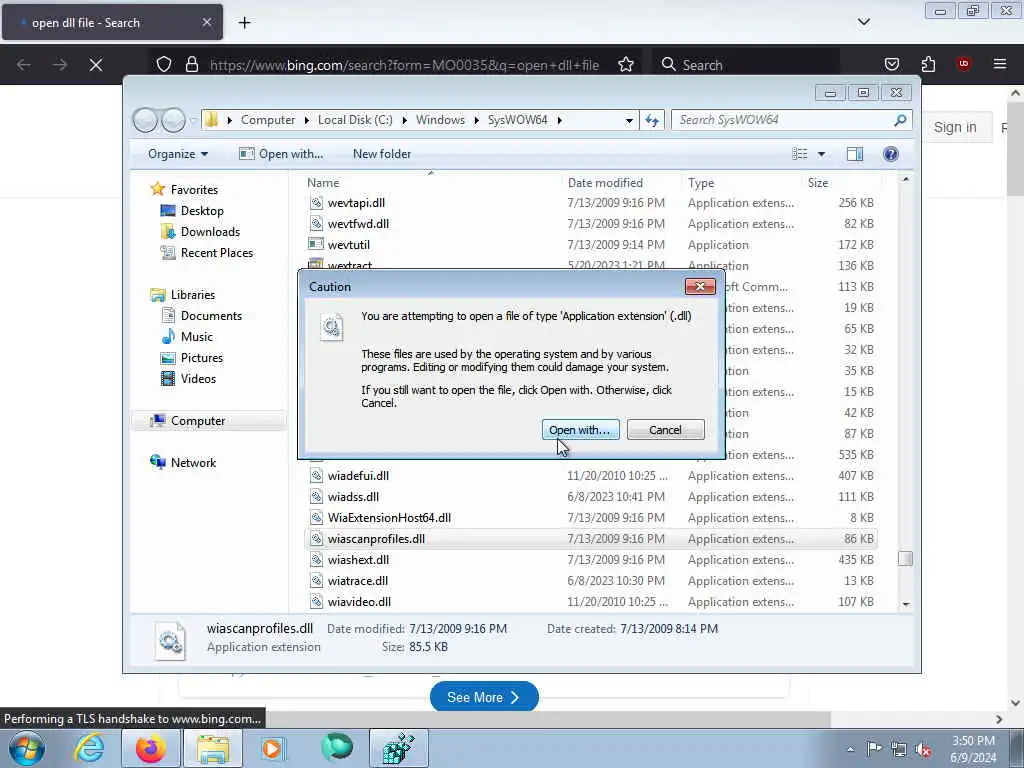Click the Search SysWOW64 field
This screenshot has width=1024, height=768.
tap(783, 120)
